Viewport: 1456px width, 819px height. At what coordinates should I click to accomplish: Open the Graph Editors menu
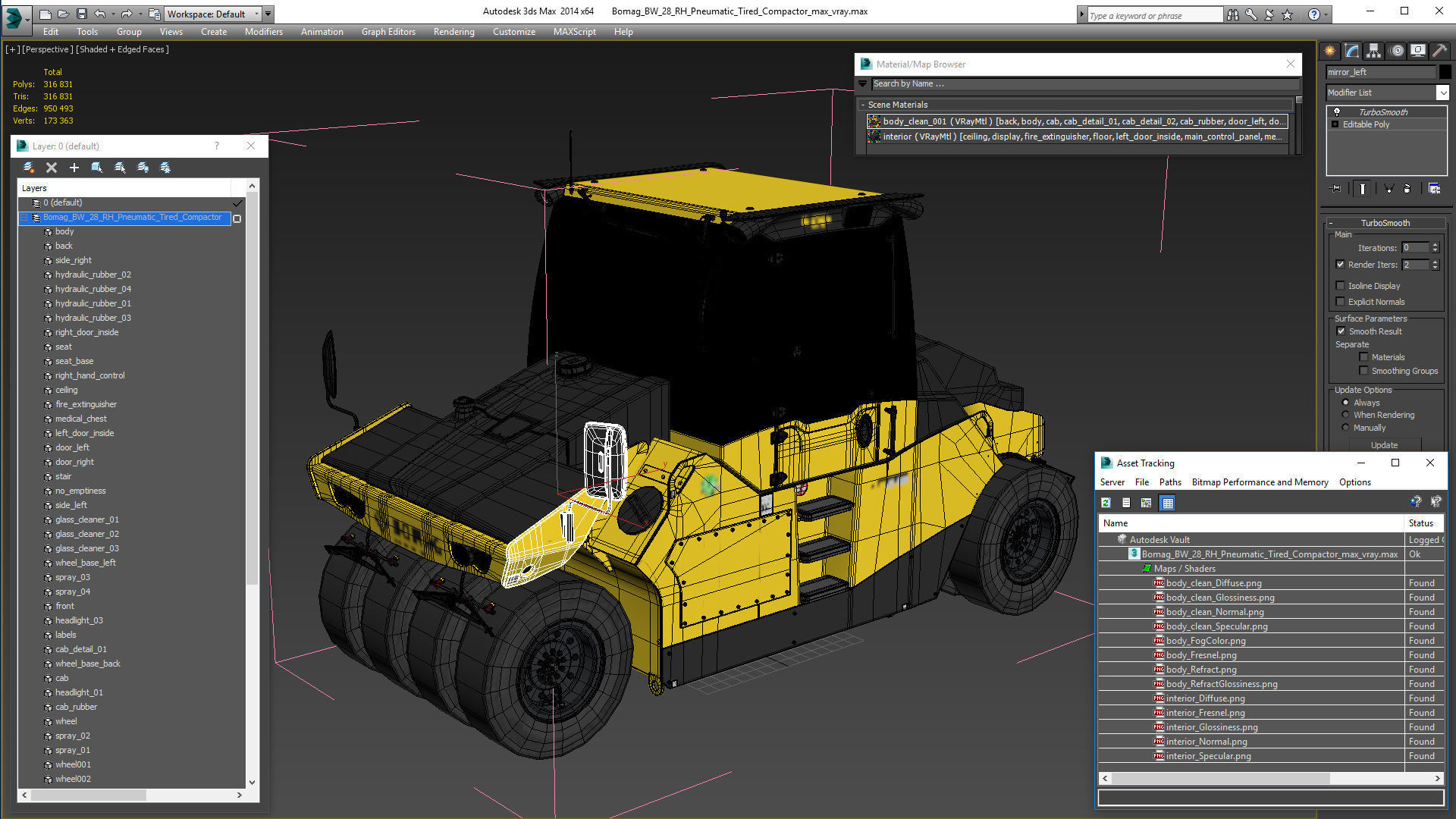388,32
